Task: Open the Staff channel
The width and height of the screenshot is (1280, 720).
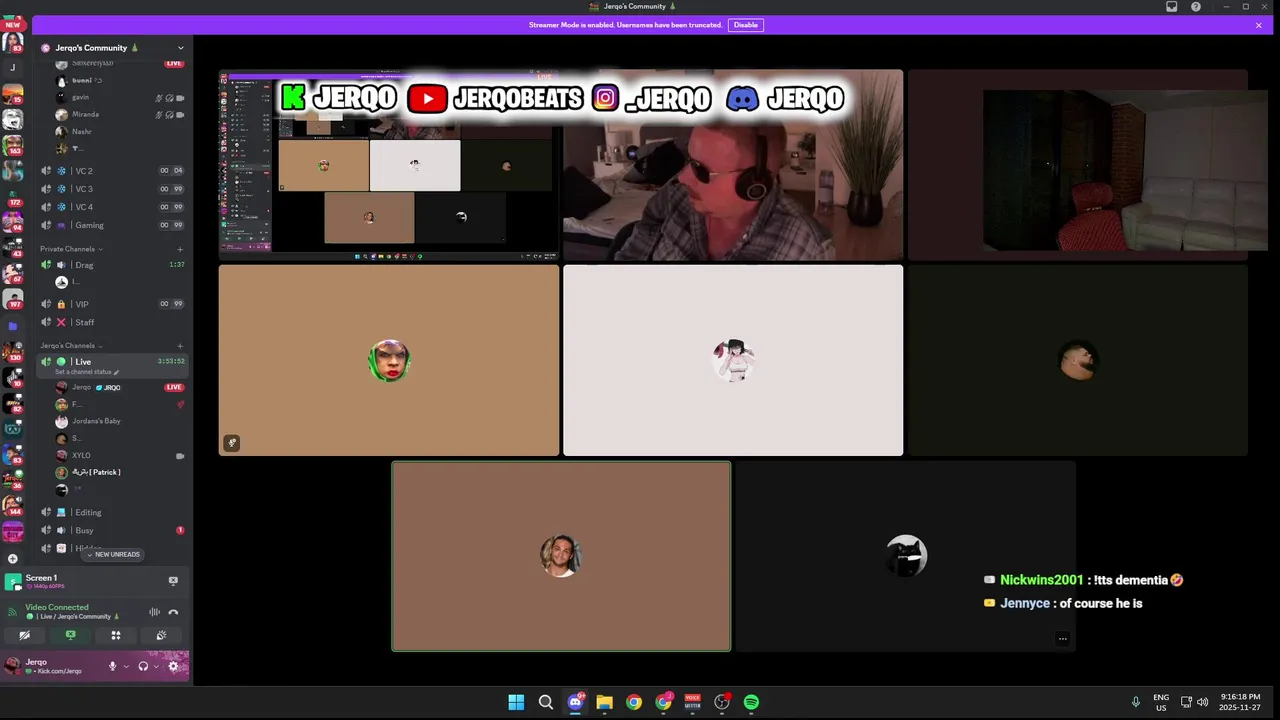Action: pyautogui.click(x=112, y=322)
